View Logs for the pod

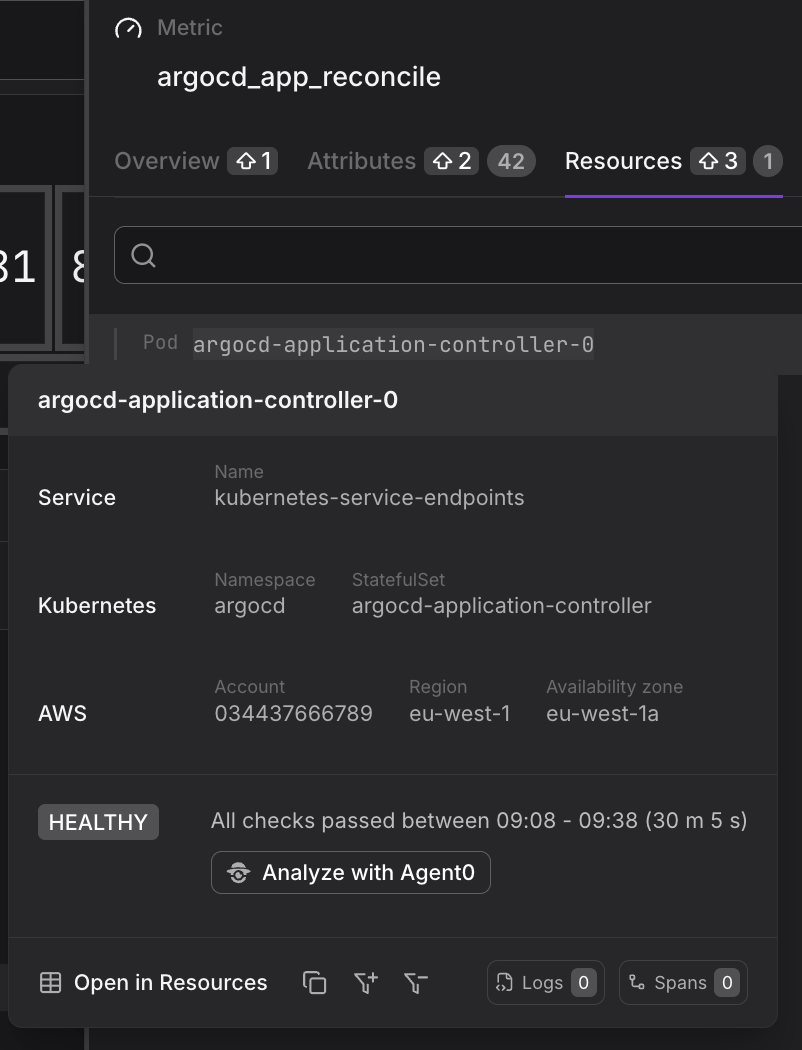545,983
